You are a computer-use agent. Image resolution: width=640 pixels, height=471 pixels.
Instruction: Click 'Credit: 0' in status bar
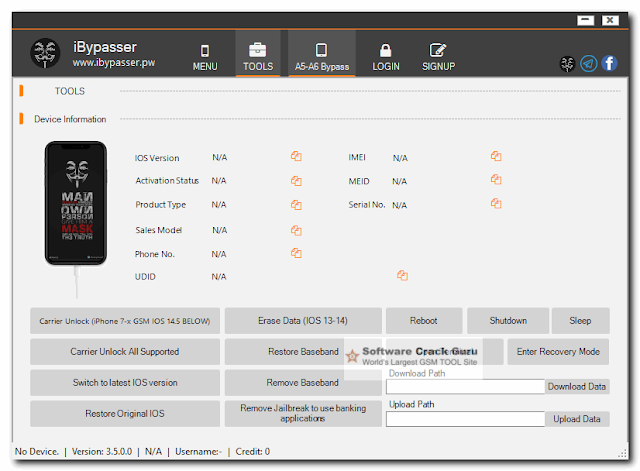pyautogui.click(x=253, y=451)
